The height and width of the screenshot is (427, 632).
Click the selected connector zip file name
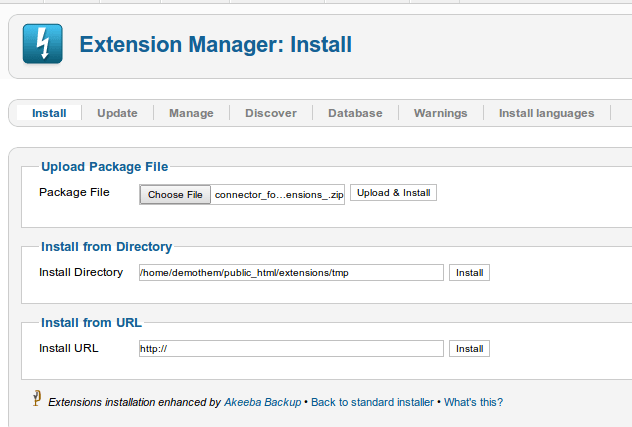(x=279, y=195)
